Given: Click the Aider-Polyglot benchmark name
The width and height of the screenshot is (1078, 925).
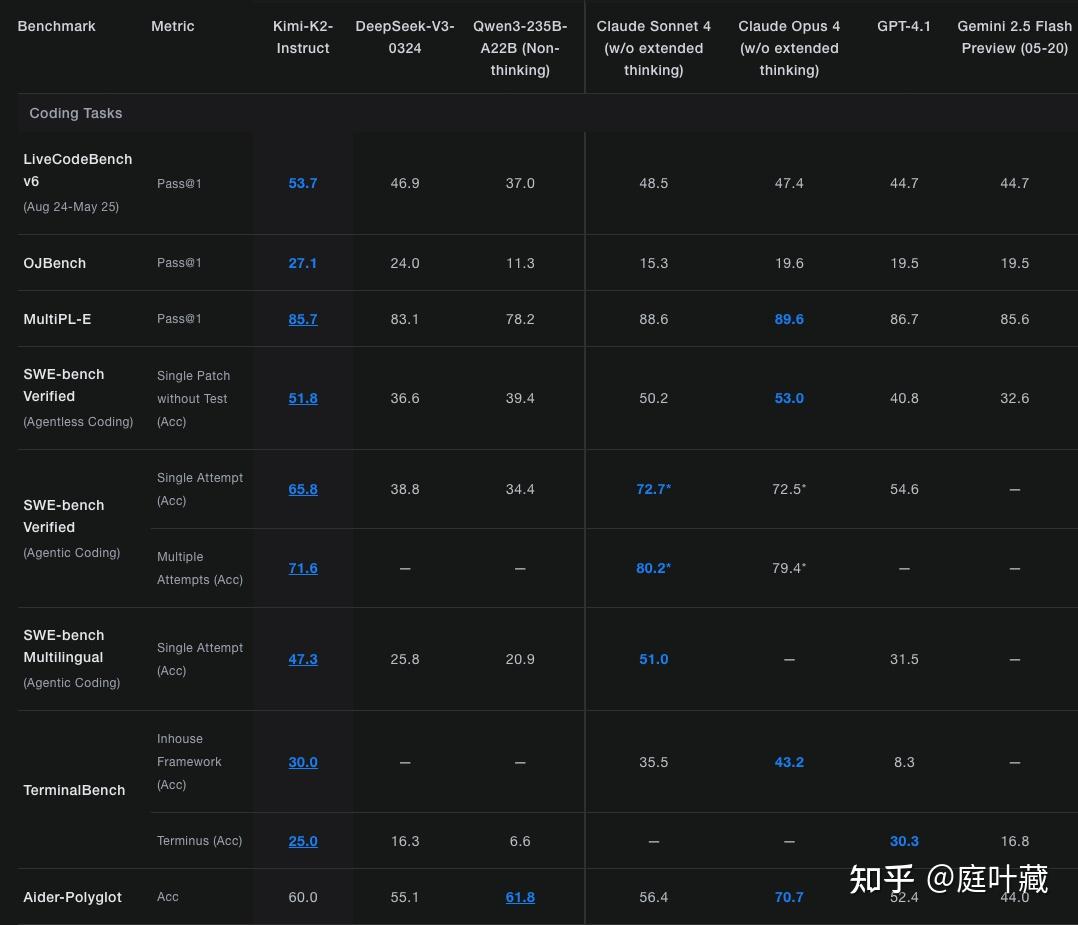Looking at the screenshot, I should click(x=72, y=897).
